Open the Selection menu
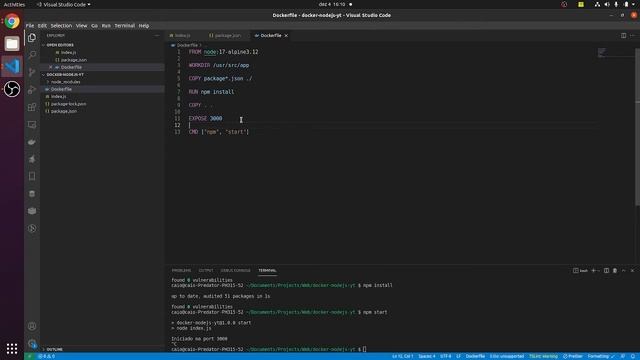Viewport: 640px width, 360px height. click(x=61, y=26)
